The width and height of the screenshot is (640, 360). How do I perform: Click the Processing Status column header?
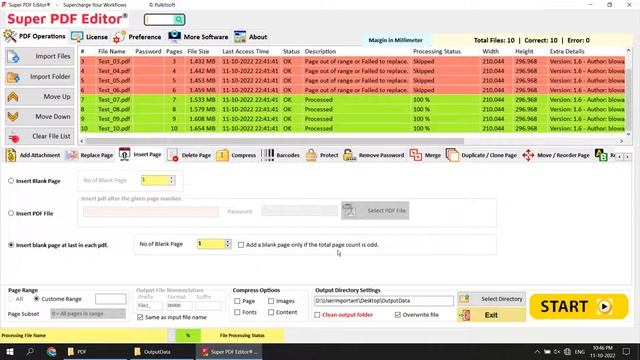(x=437, y=51)
